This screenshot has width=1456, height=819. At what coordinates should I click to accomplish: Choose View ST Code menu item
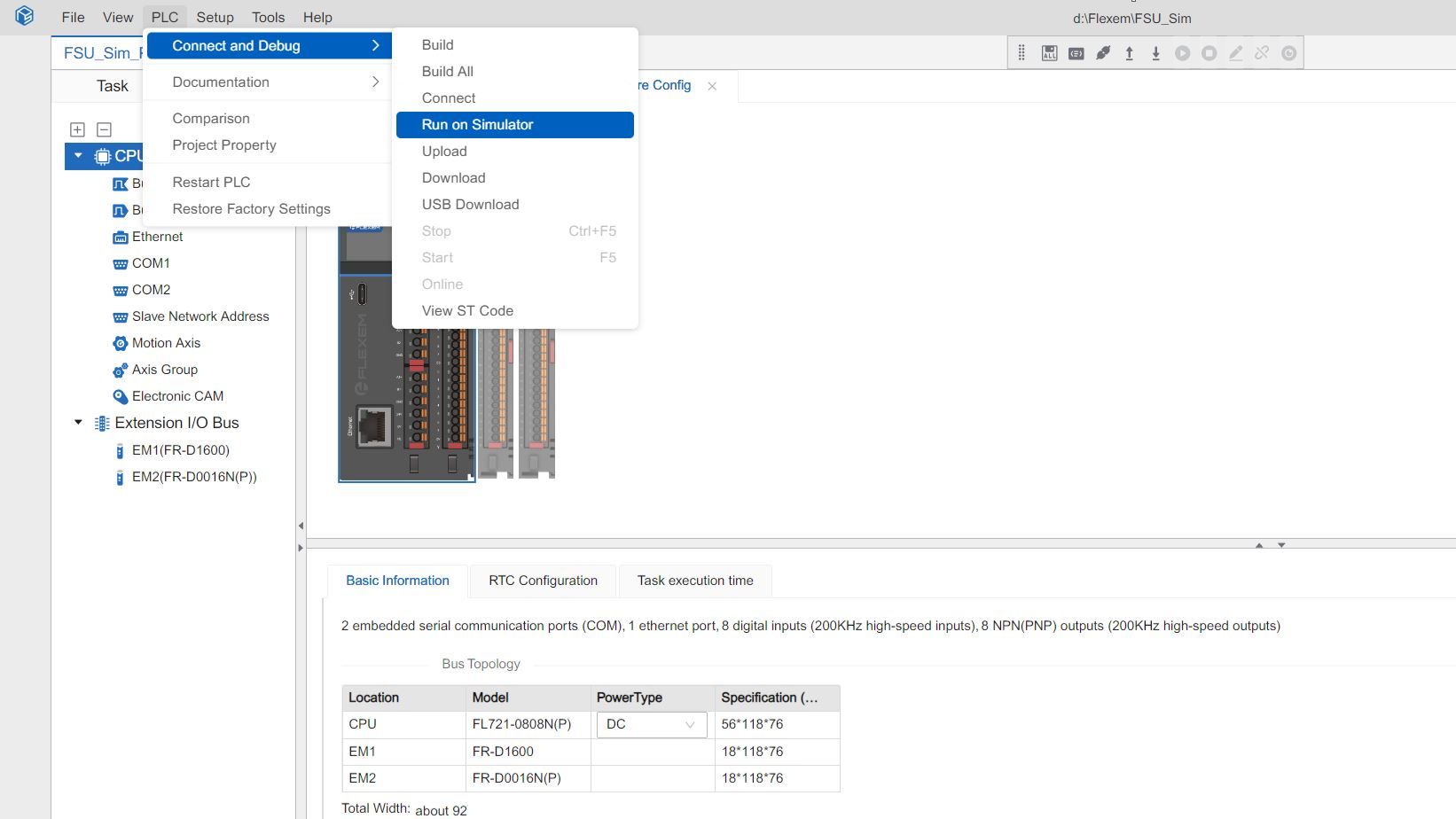pyautogui.click(x=467, y=310)
